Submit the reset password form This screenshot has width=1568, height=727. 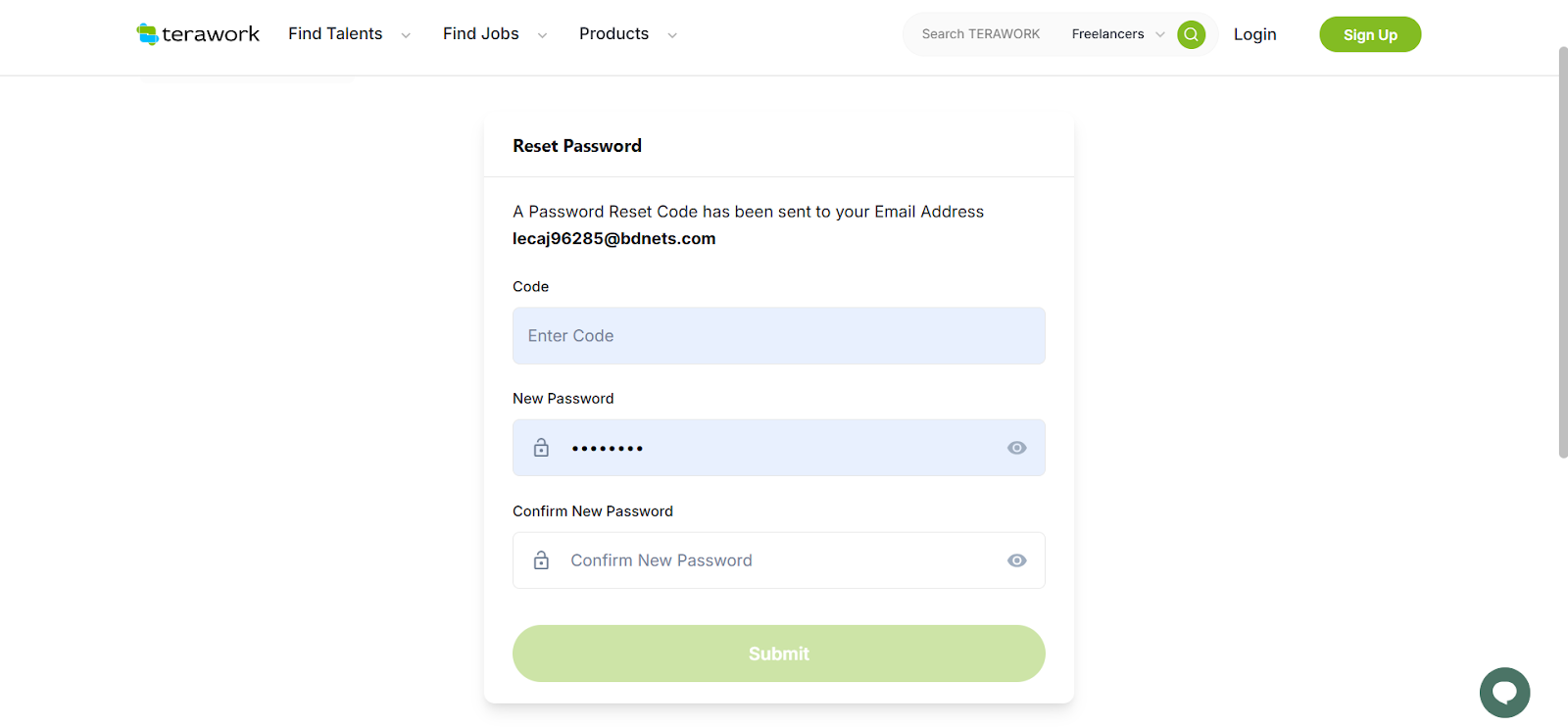pos(778,654)
